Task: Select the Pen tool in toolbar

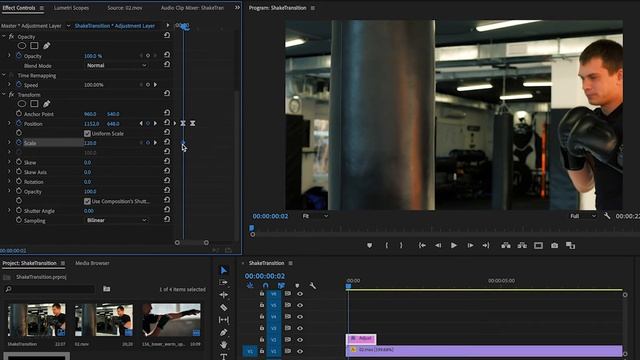Action: 223,332
